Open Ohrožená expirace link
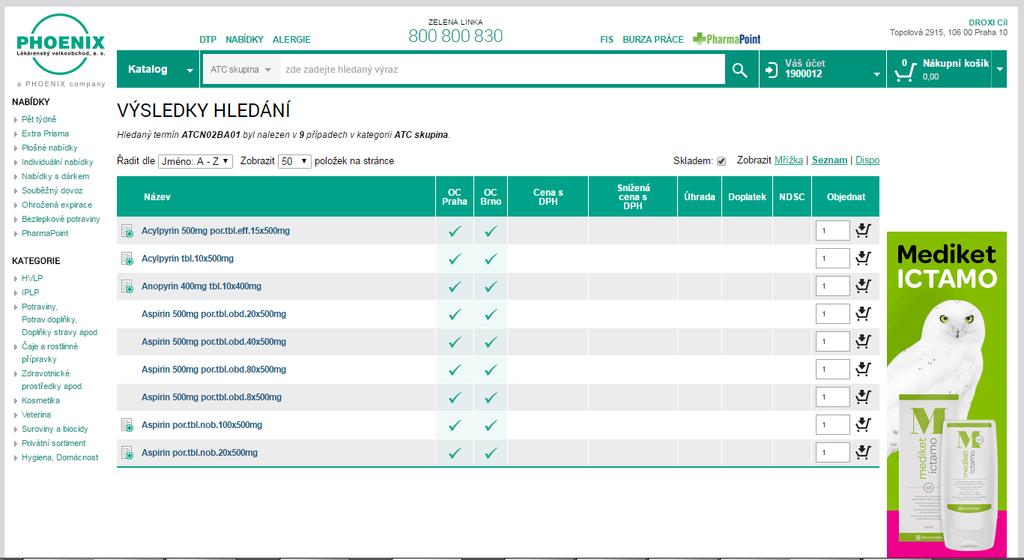The width and height of the screenshot is (1024, 560). pyautogui.click(x=57, y=205)
